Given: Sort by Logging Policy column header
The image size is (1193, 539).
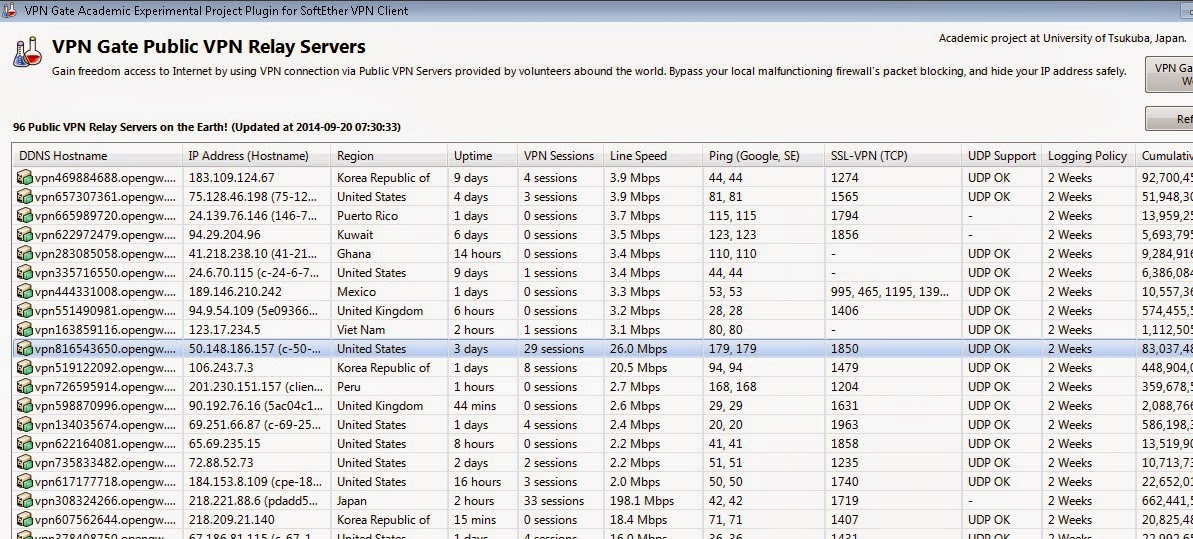Looking at the screenshot, I should click(x=1088, y=156).
